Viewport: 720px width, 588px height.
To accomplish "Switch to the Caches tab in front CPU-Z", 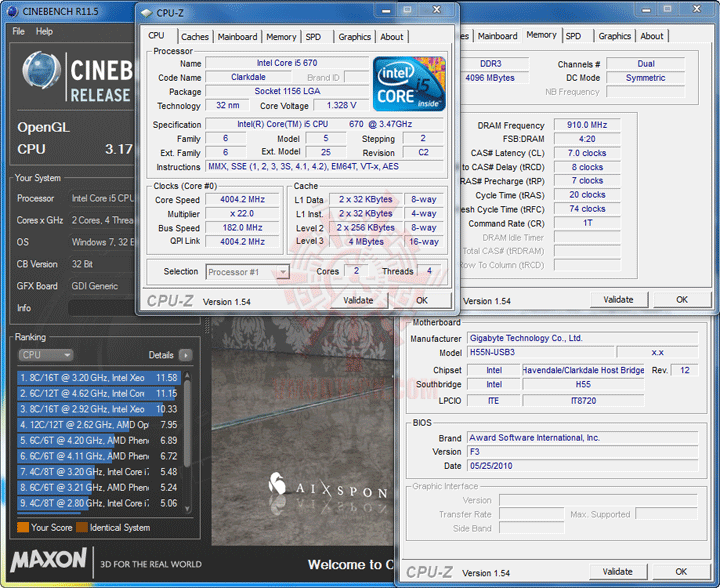I will (x=195, y=37).
